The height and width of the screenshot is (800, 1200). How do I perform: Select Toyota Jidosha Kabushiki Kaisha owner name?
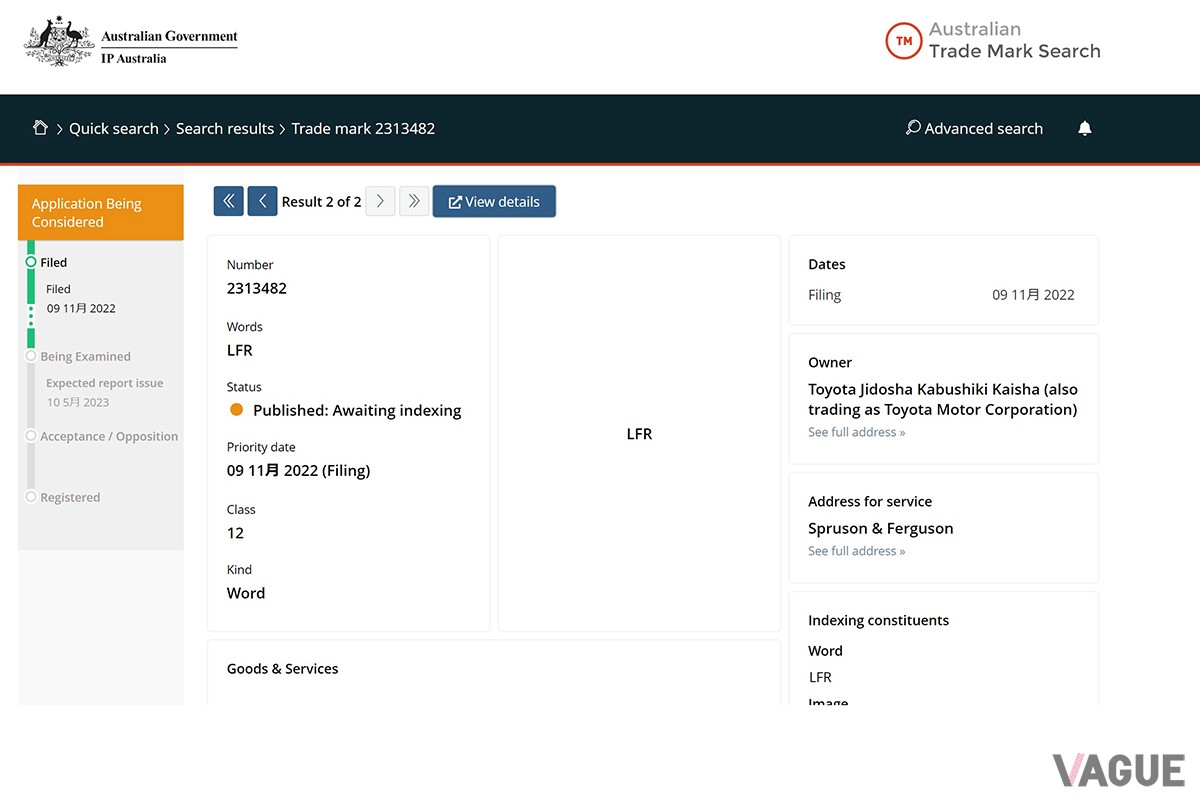click(943, 399)
